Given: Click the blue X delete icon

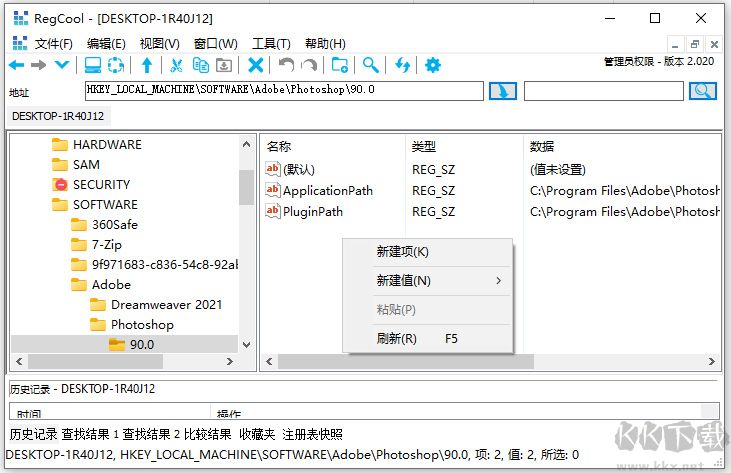Looking at the screenshot, I should (x=255, y=65).
